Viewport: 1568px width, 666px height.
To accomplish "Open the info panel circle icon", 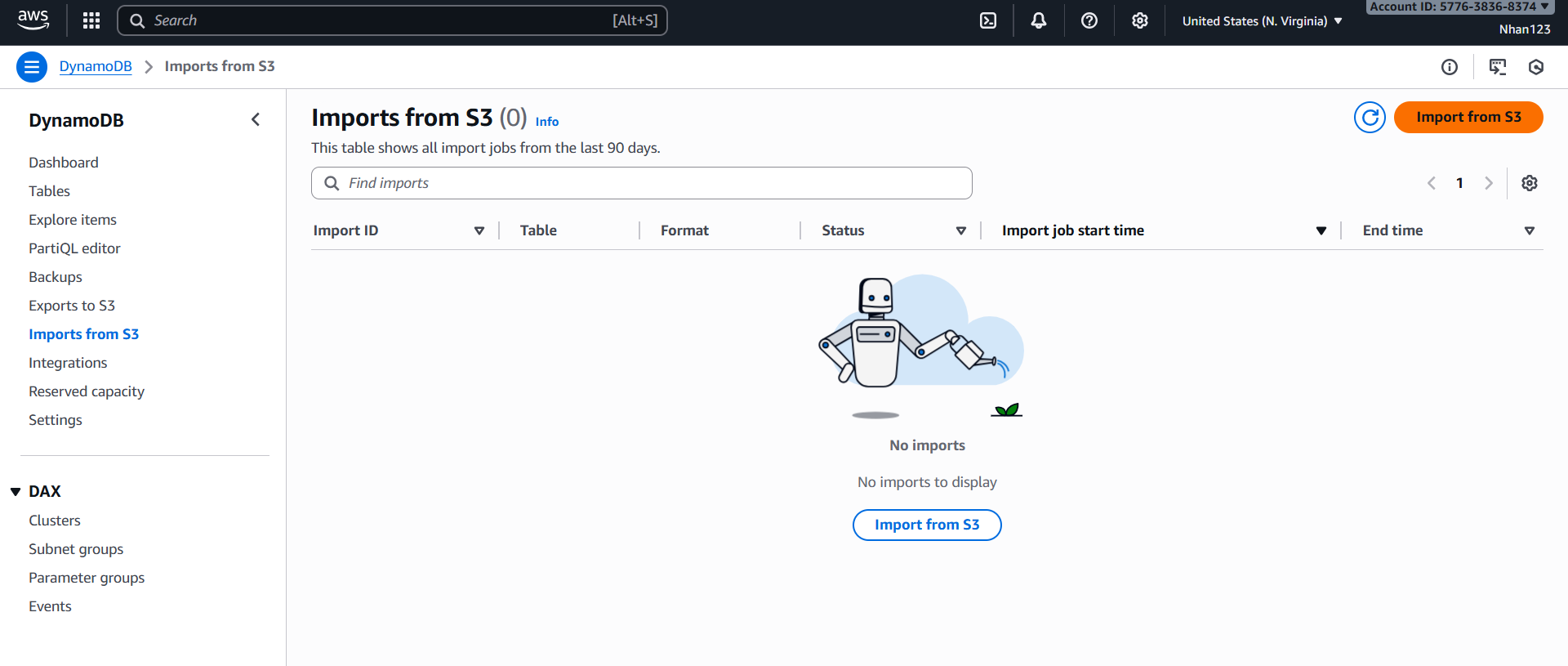I will click(x=1450, y=67).
